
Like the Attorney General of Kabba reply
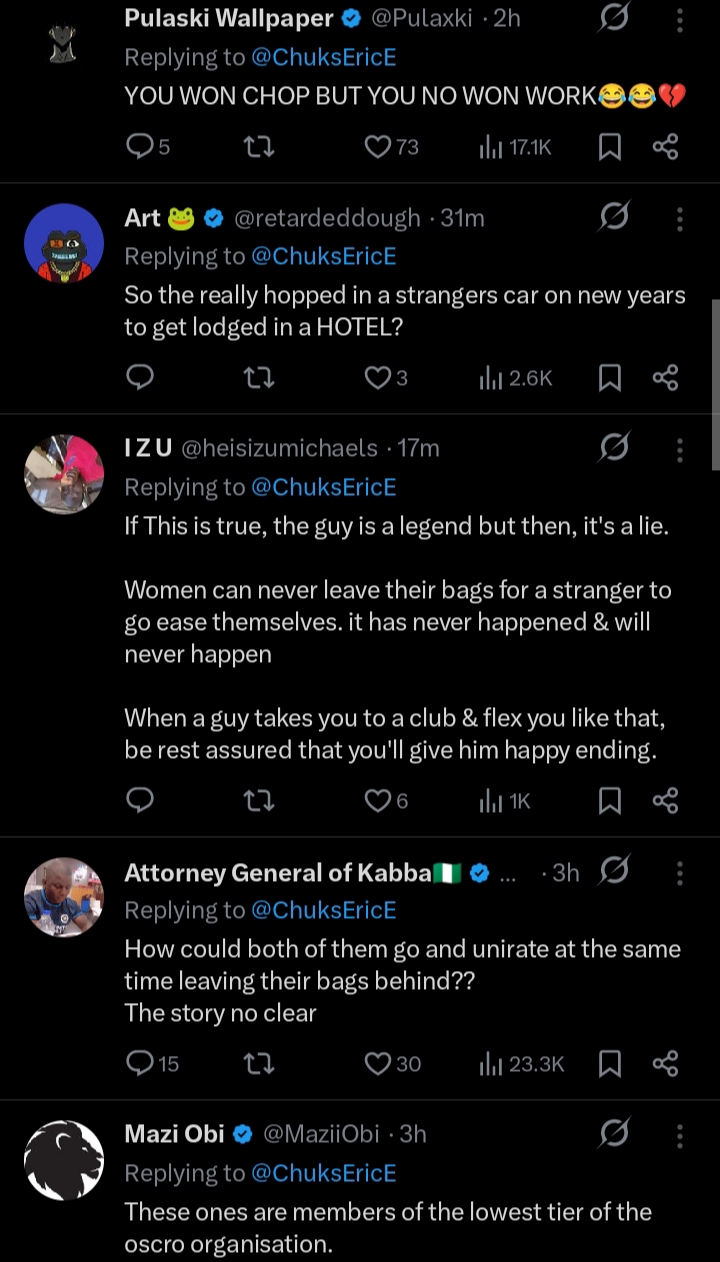378,1064
